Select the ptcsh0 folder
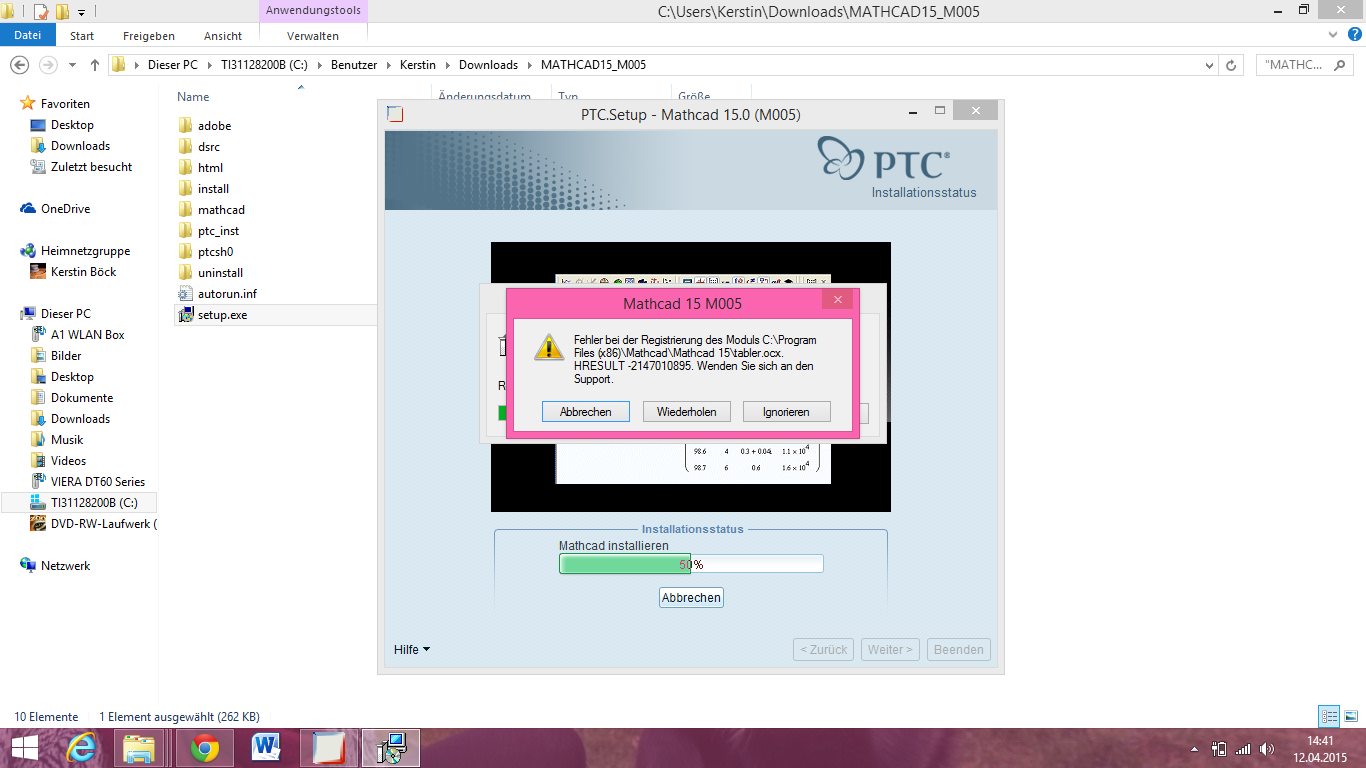Viewport: 1366px width, 768px height. (x=215, y=252)
